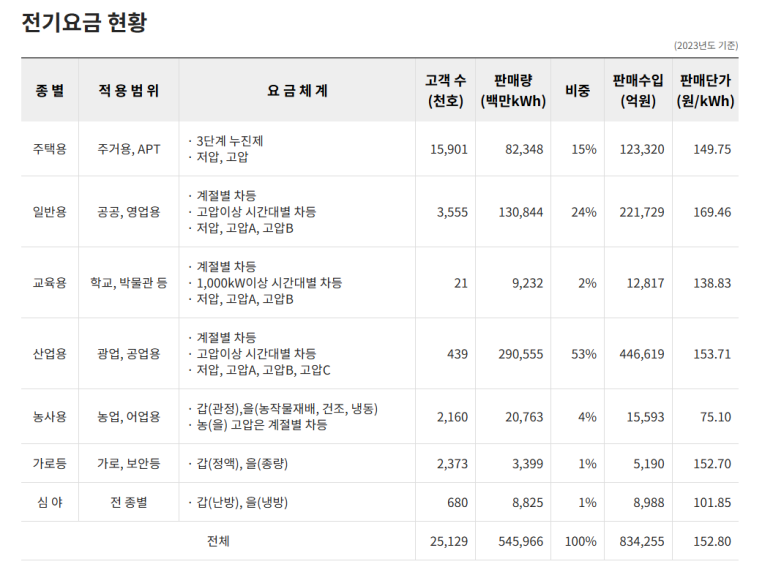Click customer count 2,160
773x567 pixels.
tap(452, 417)
